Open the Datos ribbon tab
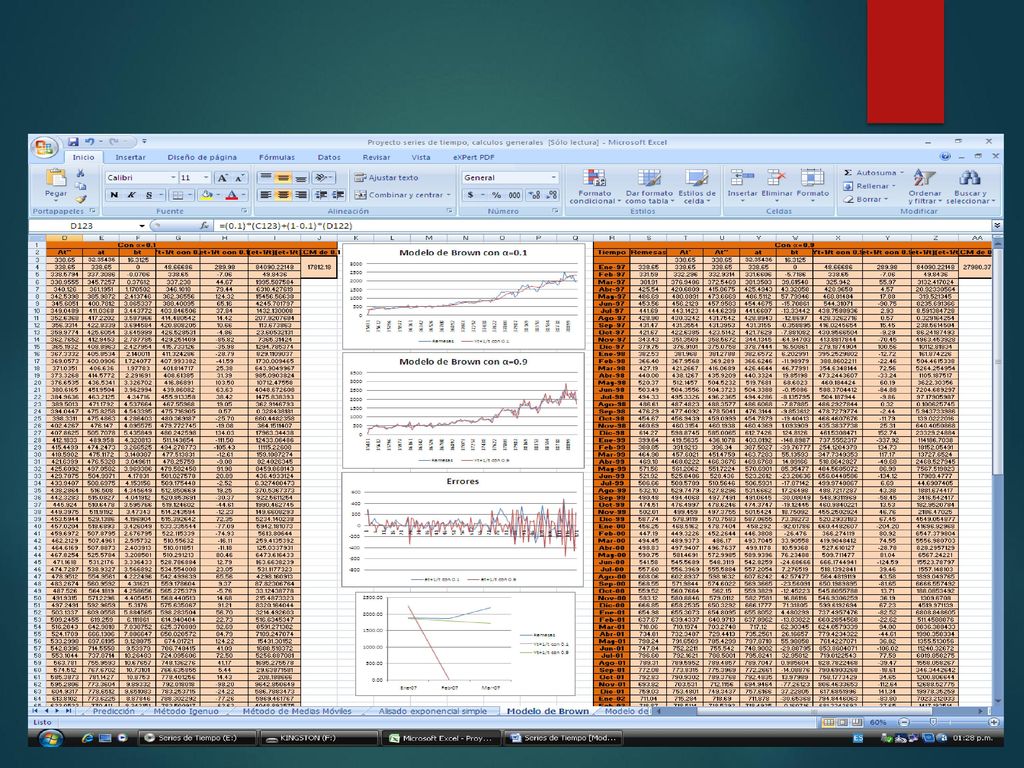This screenshot has width=1024, height=768. click(329, 157)
